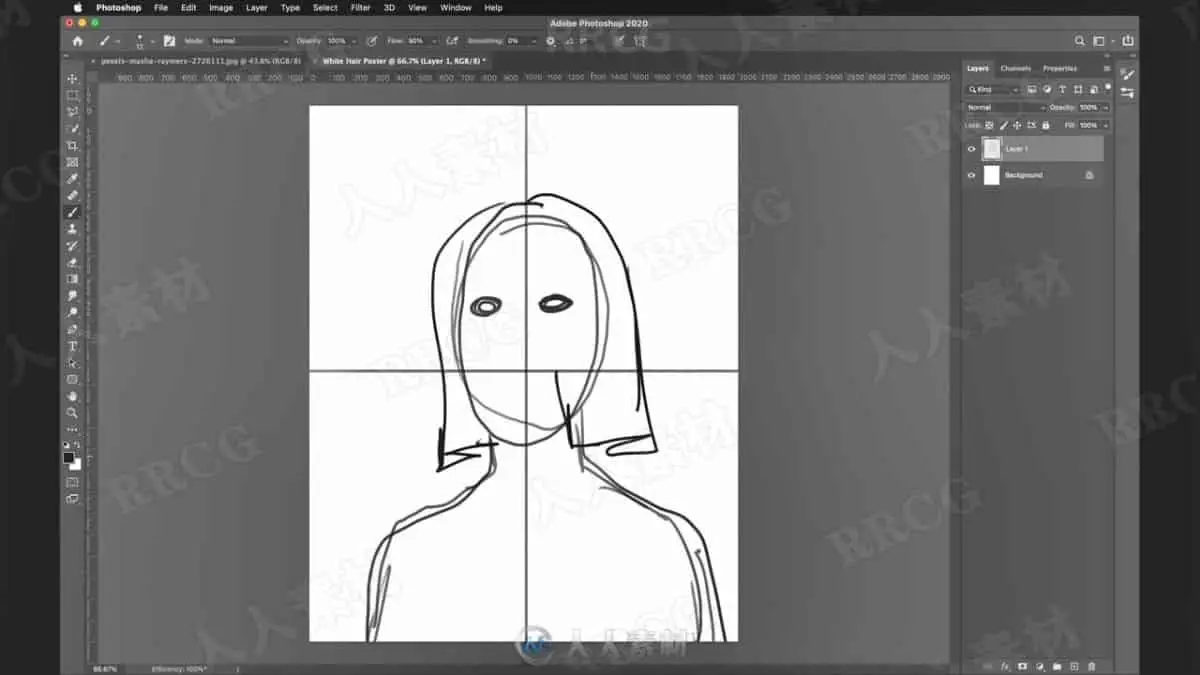Toggle lock image pixels brush icon
The image size is (1200, 675).
coord(1003,125)
